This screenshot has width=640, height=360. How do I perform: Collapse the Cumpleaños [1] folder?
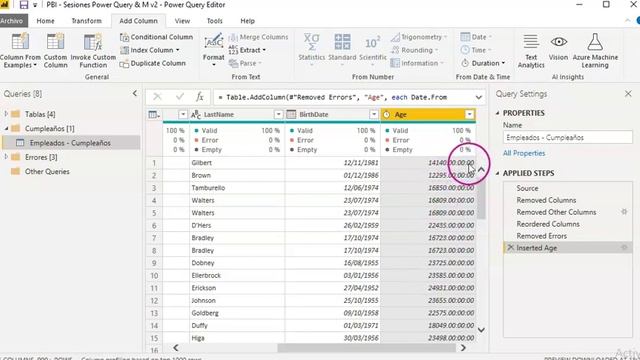click(x=6, y=128)
